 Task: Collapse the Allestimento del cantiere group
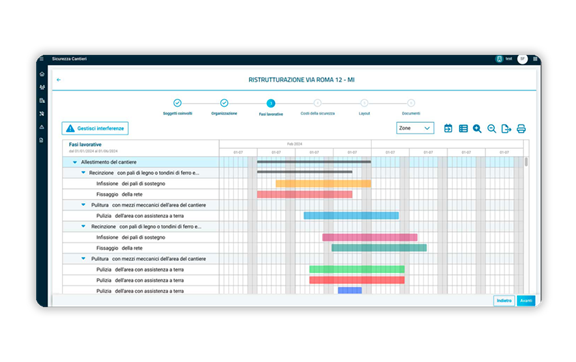coord(75,162)
